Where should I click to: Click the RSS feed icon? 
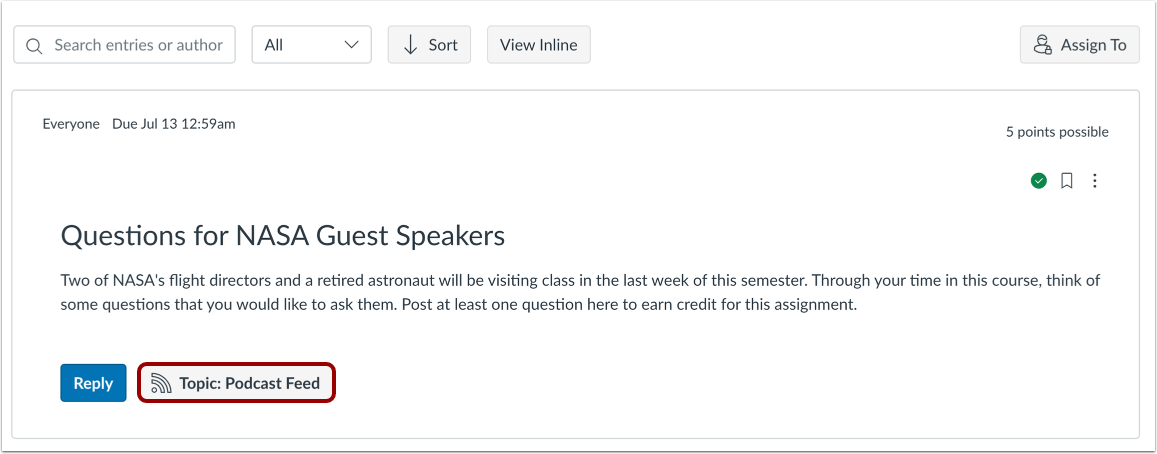pos(161,383)
